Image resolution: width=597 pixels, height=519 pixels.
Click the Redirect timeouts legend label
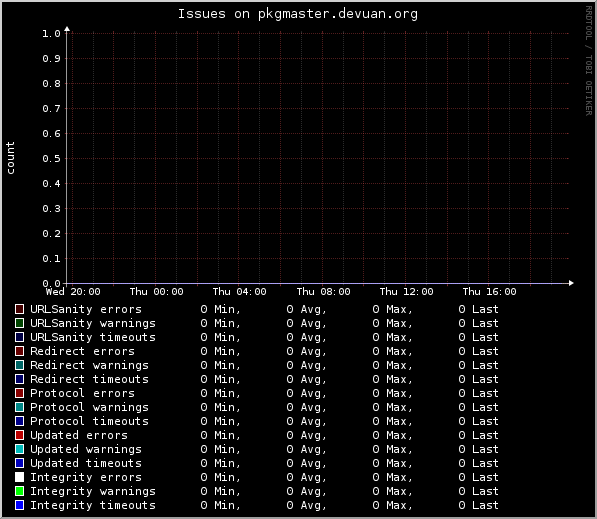point(89,379)
